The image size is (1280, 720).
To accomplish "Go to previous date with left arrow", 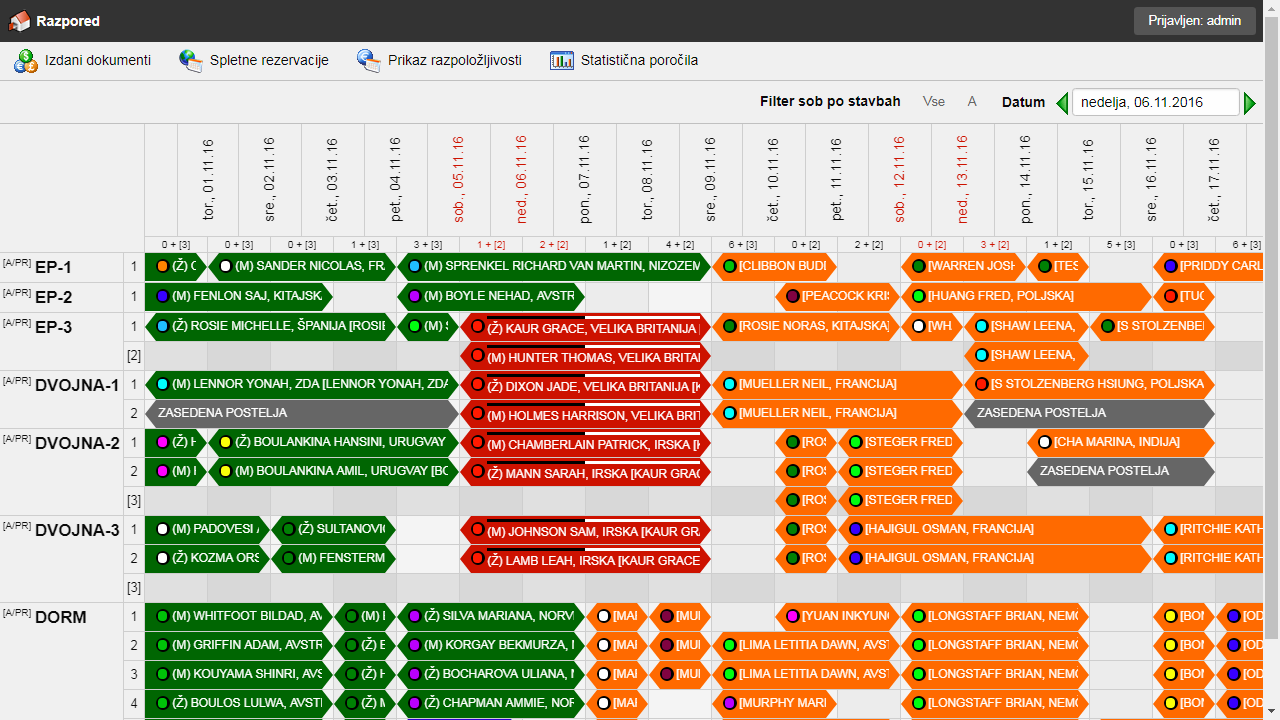I will (x=1062, y=103).
